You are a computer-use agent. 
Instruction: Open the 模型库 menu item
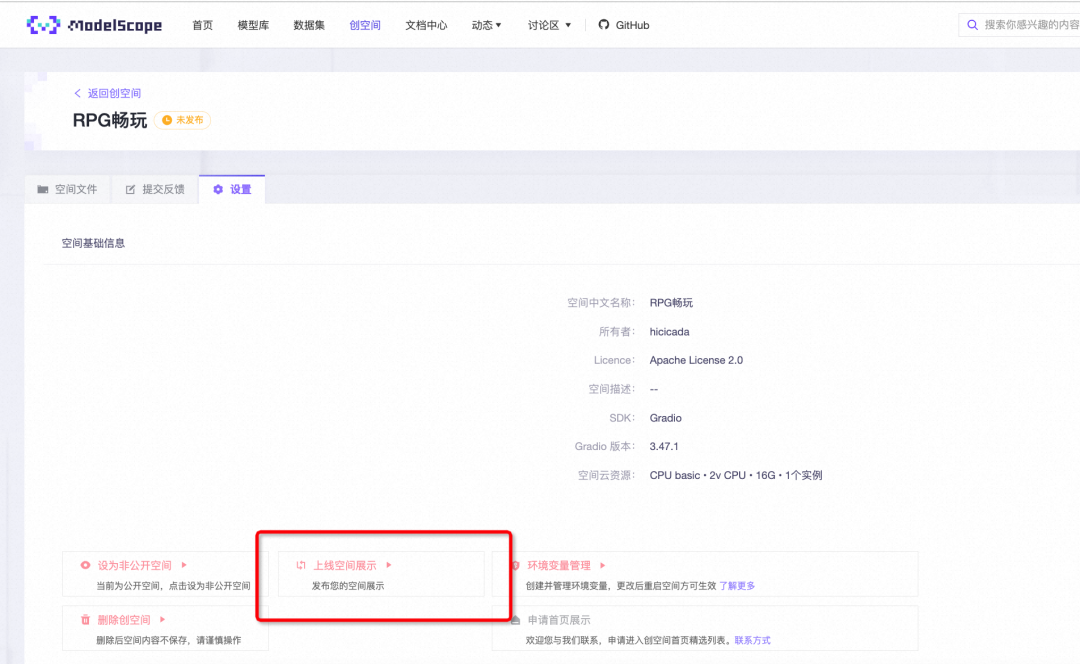click(x=253, y=25)
